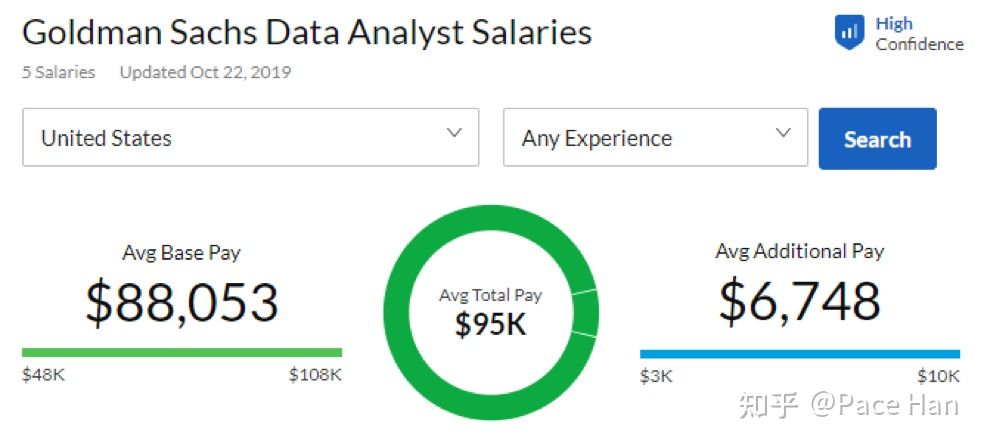Click the $6,748 additional pay figure
This screenshot has width=984, height=444.
pos(799,301)
